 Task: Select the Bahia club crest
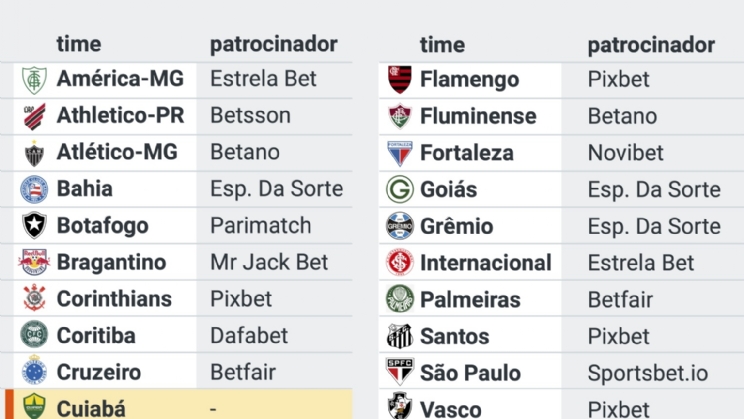[x=34, y=188]
